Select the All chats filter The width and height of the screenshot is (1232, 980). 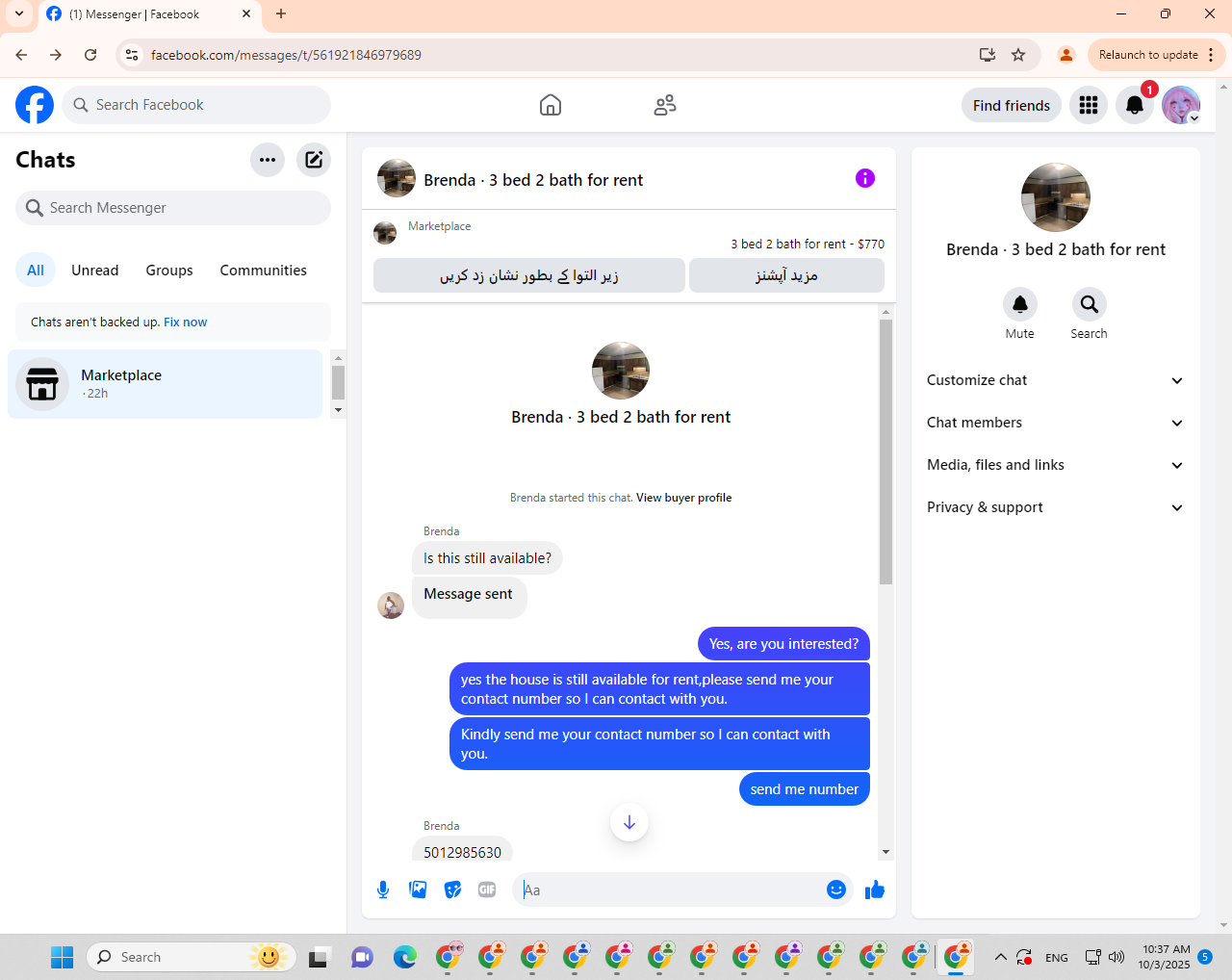point(36,271)
